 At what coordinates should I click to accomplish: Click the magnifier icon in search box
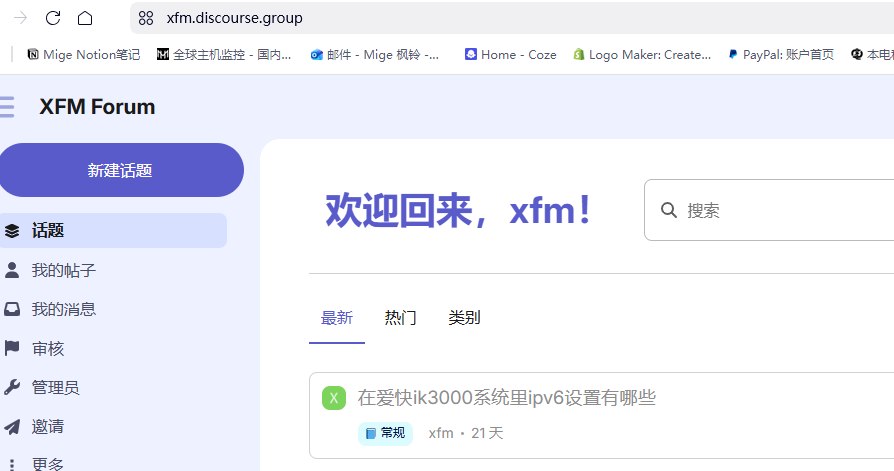pos(669,210)
